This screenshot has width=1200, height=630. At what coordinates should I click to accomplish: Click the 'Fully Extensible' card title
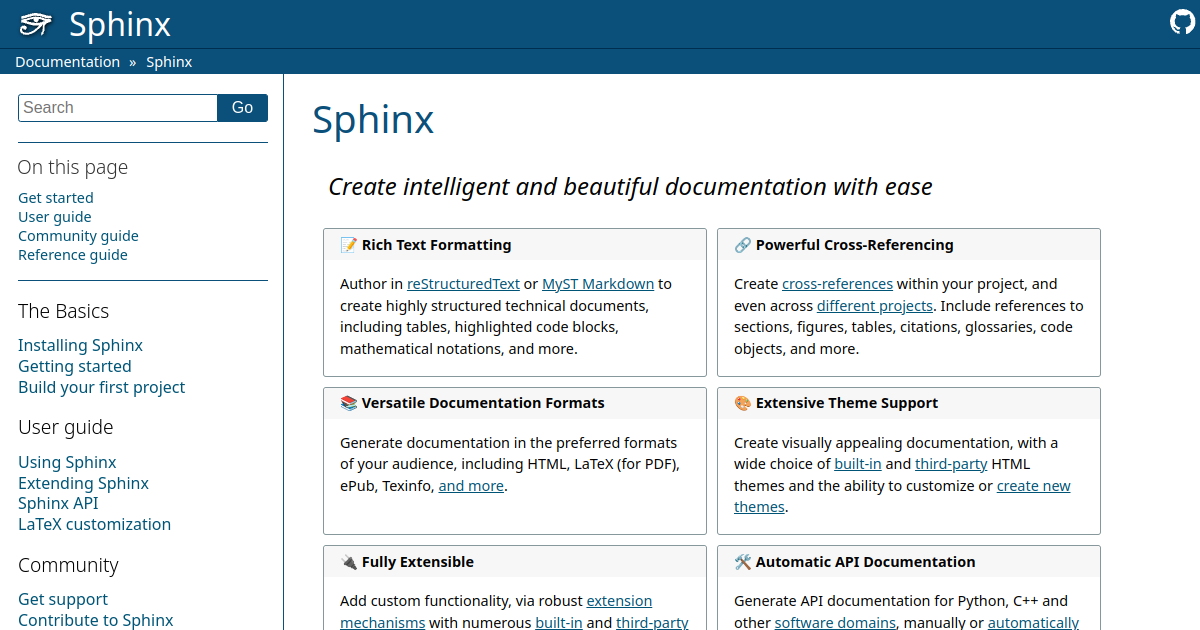pos(418,562)
